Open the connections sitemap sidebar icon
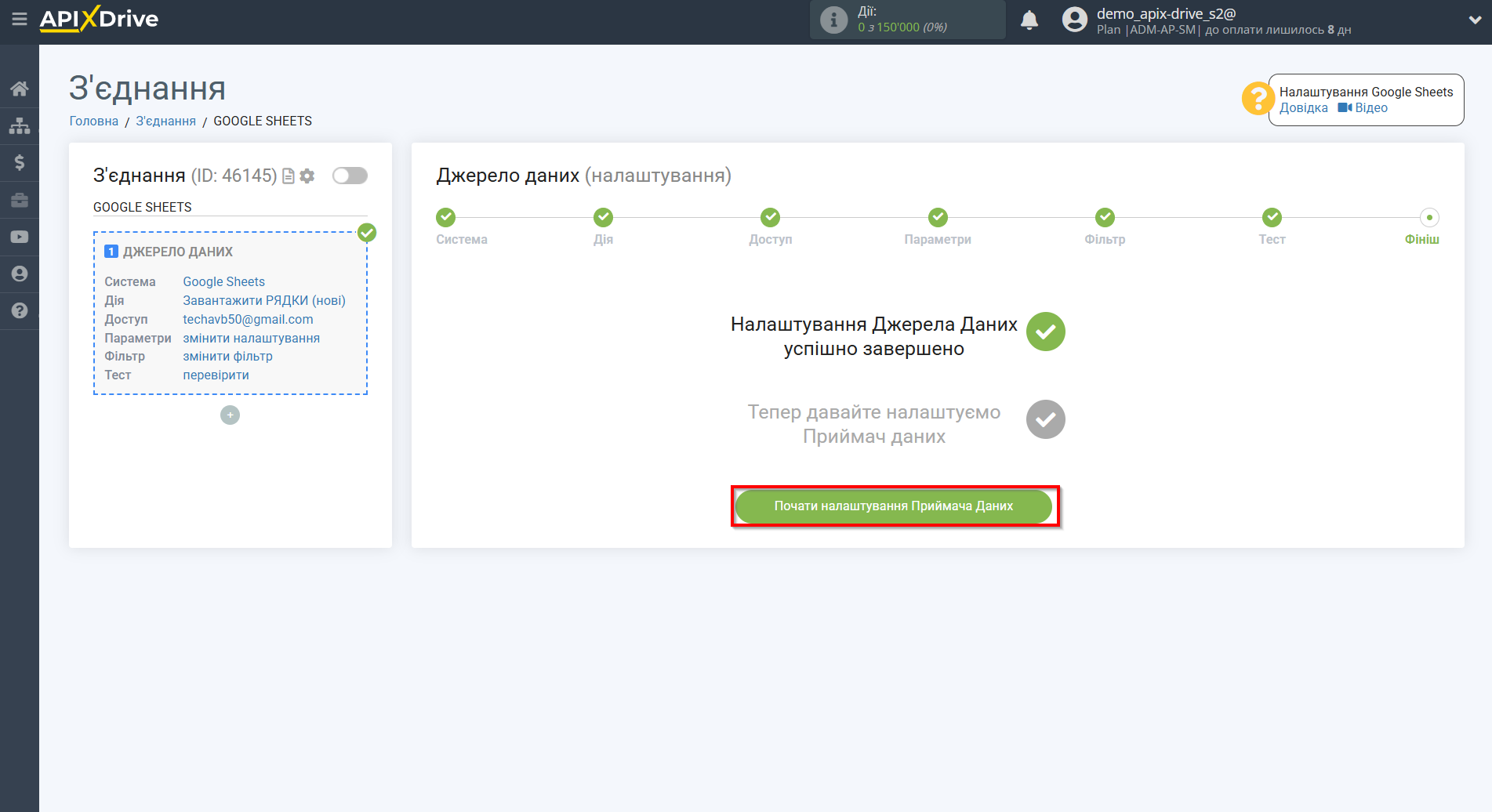Viewport: 1492px width, 812px height. click(20, 125)
